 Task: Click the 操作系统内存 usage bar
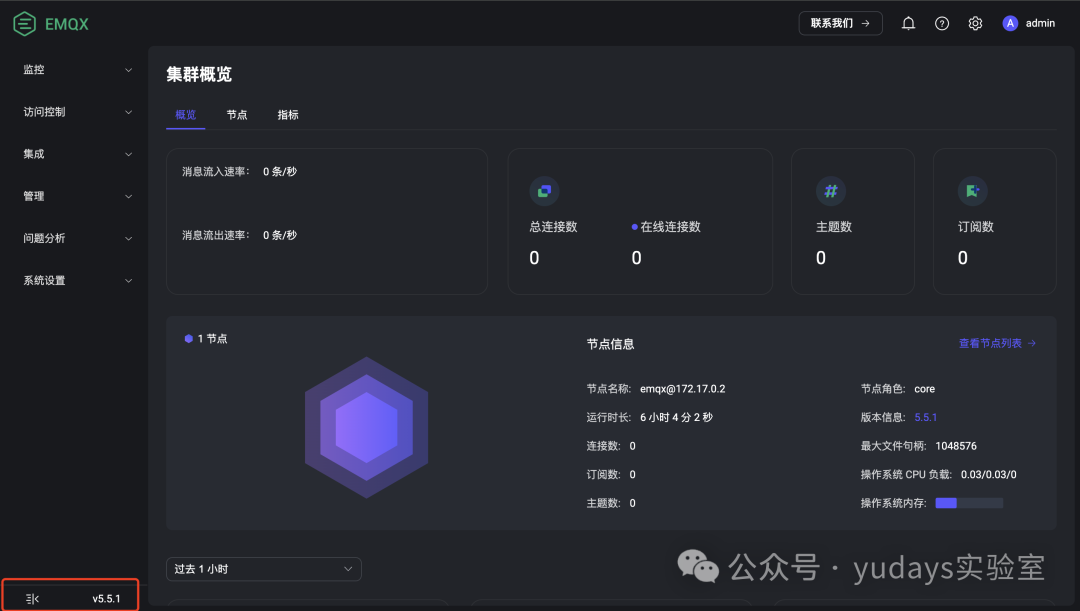(x=971, y=502)
